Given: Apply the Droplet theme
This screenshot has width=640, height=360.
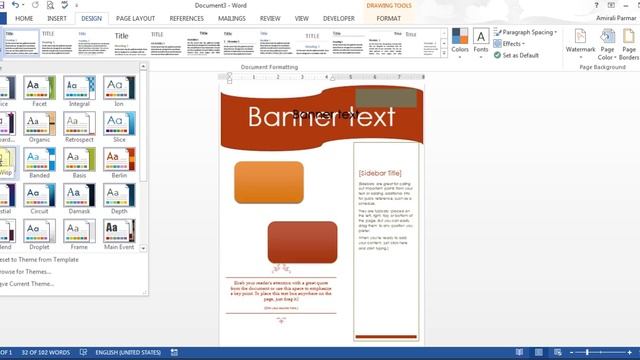Looking at the screenshot, I should [x=39, y=235].
